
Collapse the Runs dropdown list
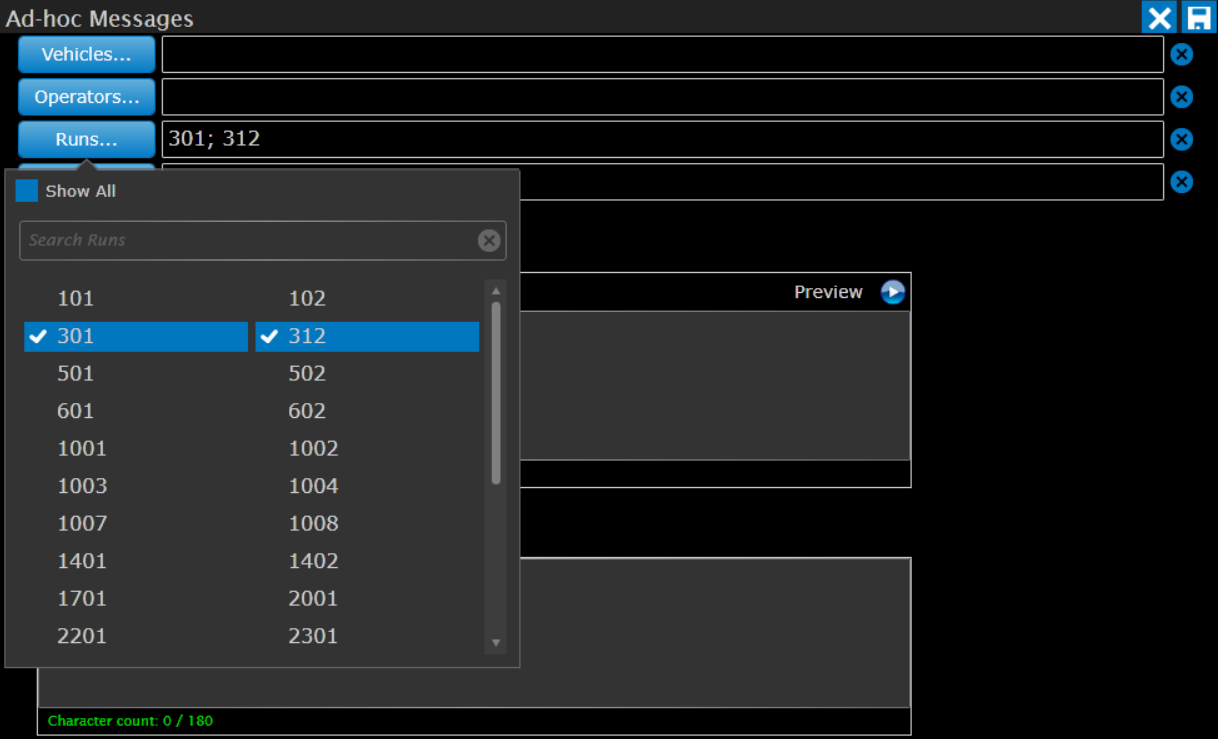86,139
